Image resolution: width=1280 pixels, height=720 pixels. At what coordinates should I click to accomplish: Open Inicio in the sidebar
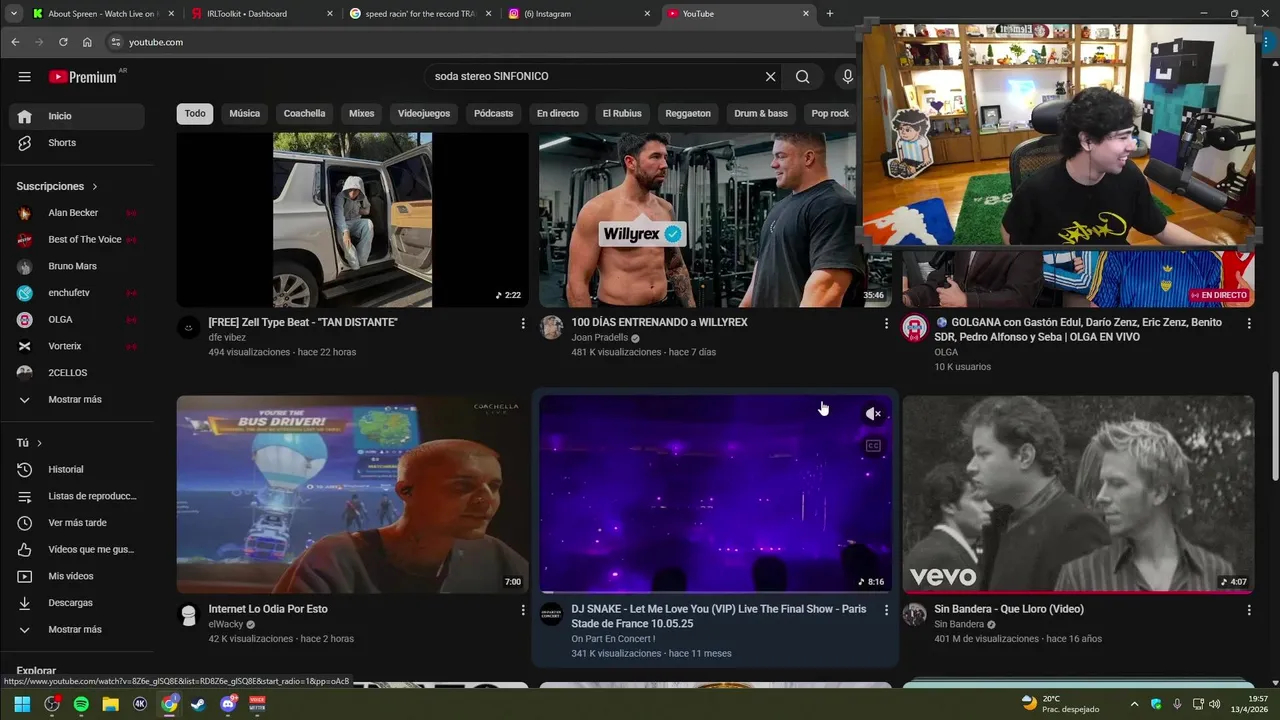[x=76, y=116]
